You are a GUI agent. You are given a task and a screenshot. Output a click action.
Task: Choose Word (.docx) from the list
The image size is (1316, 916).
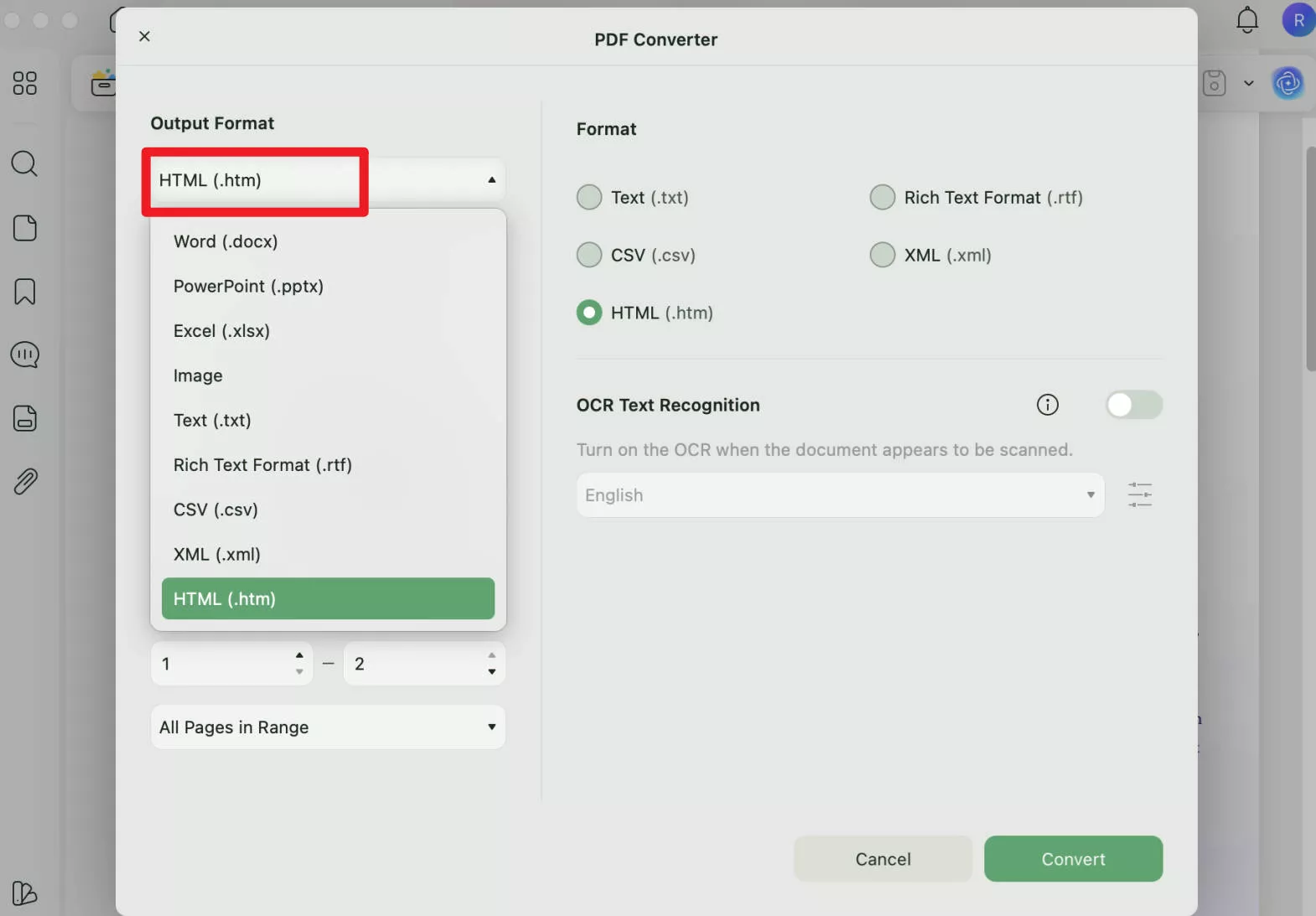pyautogui.click(x=225, y=241)
